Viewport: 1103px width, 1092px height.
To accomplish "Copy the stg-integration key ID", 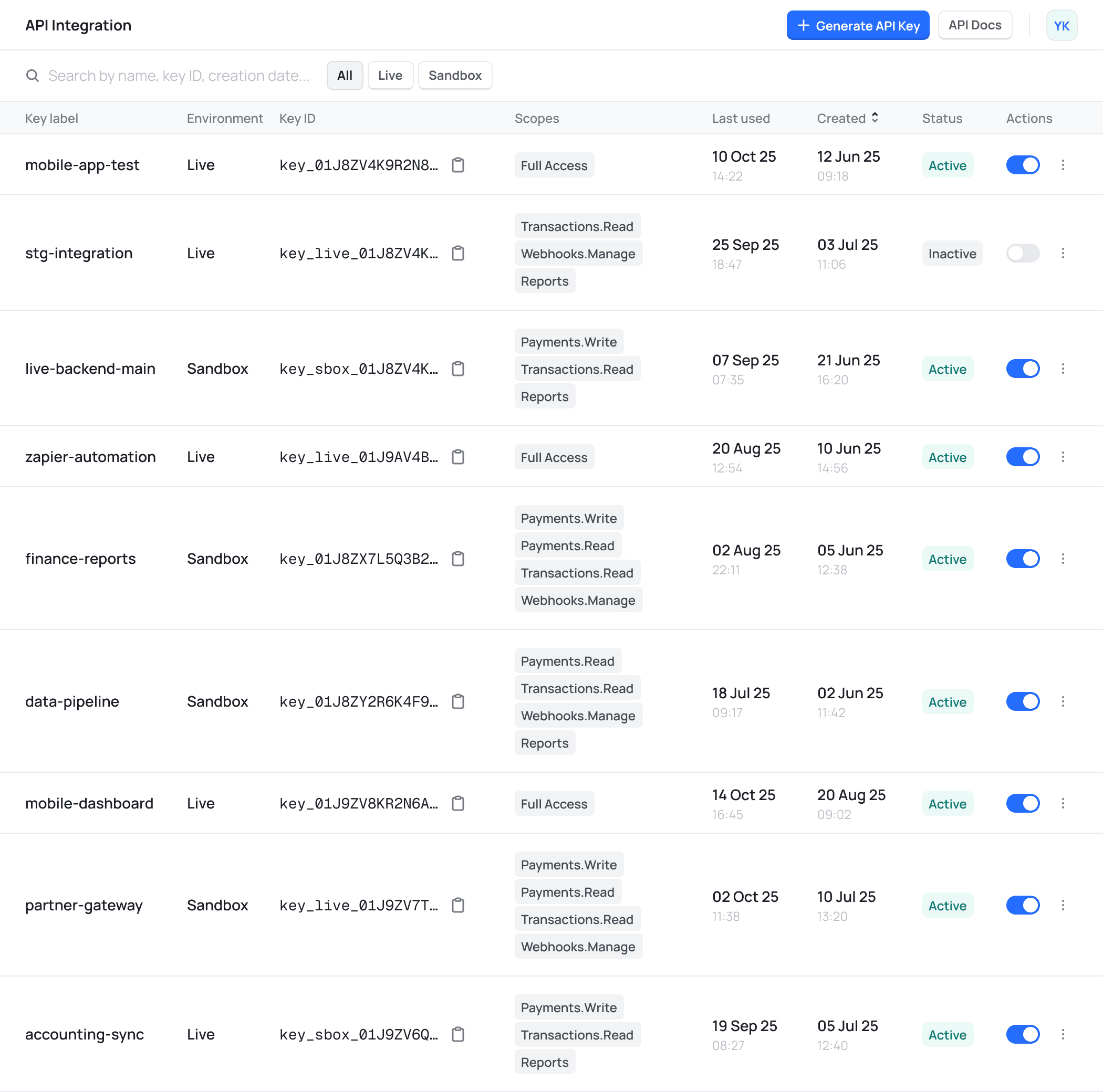I will pyautogui.click(x=458, y=254).
